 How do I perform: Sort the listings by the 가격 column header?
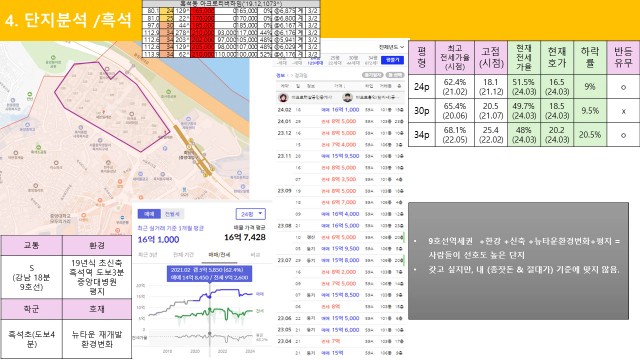[x=339, y=86]
